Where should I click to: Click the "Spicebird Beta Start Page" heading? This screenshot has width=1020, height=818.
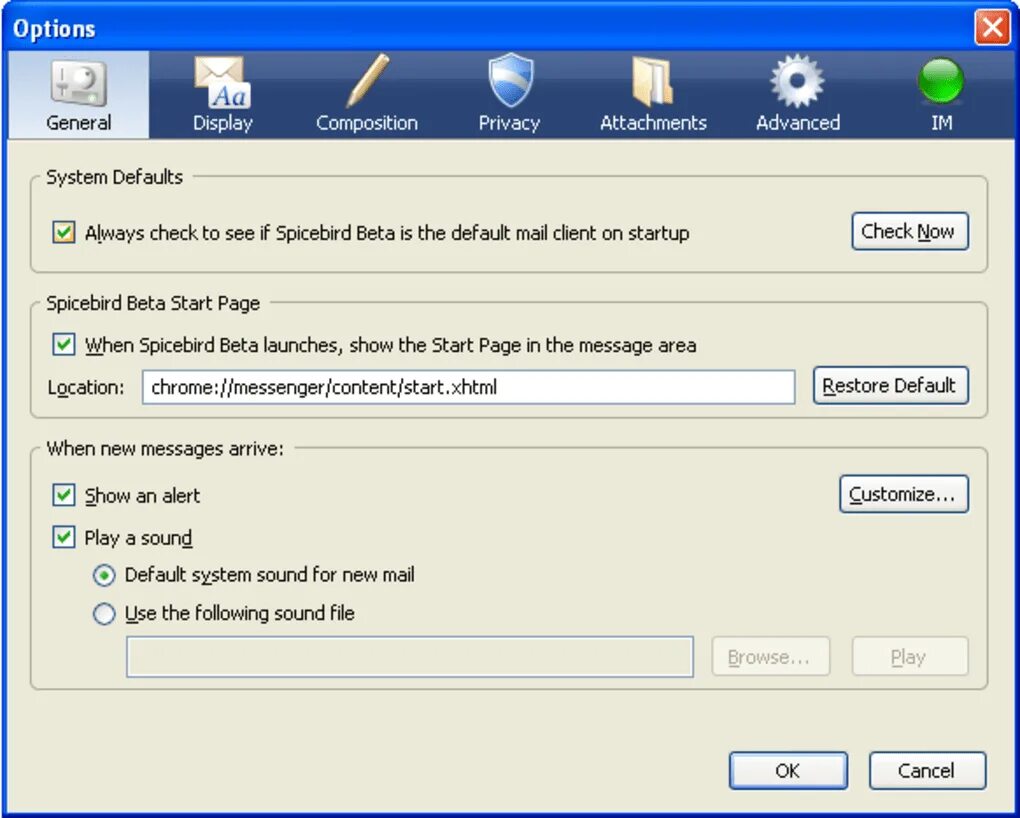(153, 303)
